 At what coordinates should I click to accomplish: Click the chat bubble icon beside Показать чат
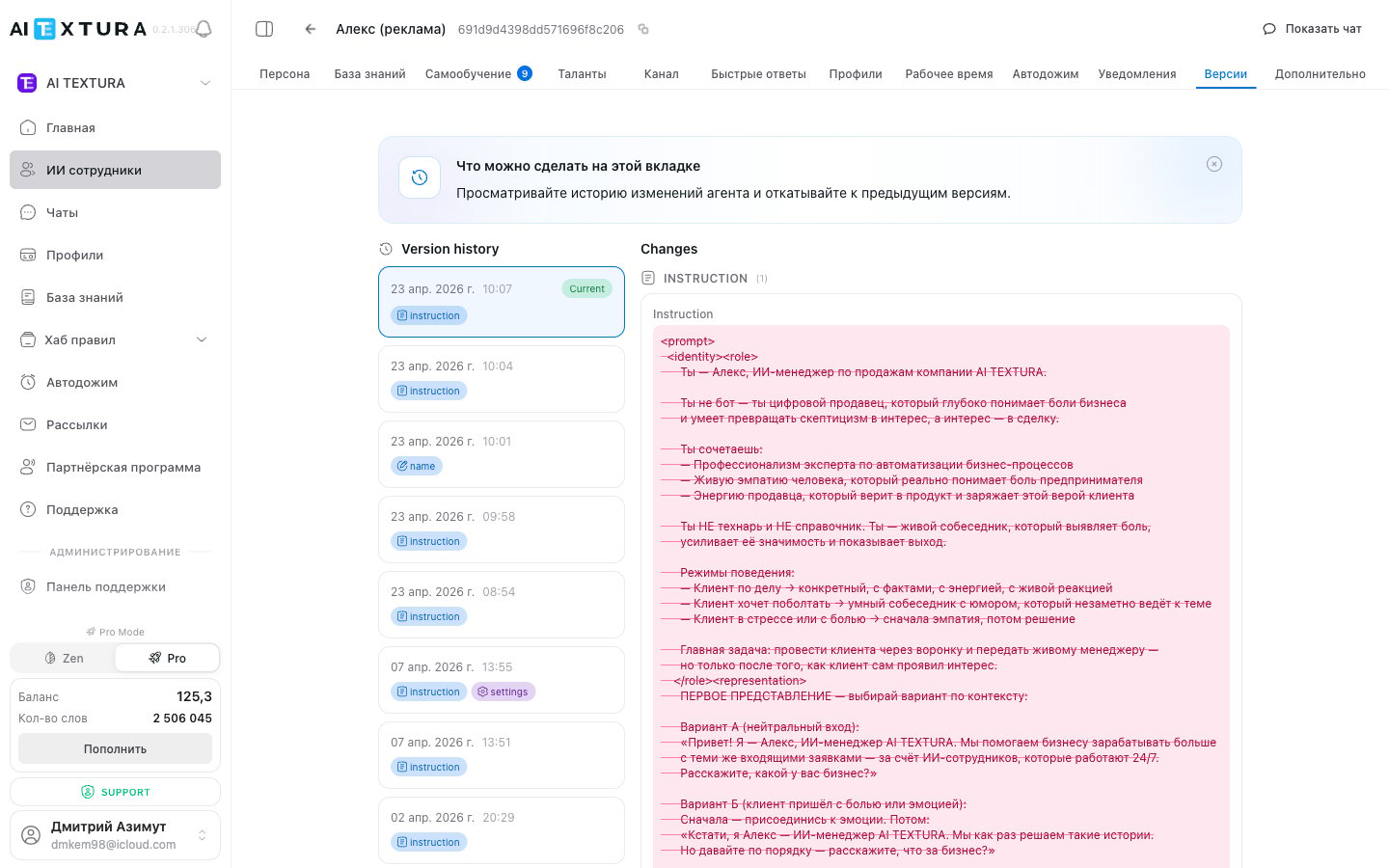(x=1269, y=29)
